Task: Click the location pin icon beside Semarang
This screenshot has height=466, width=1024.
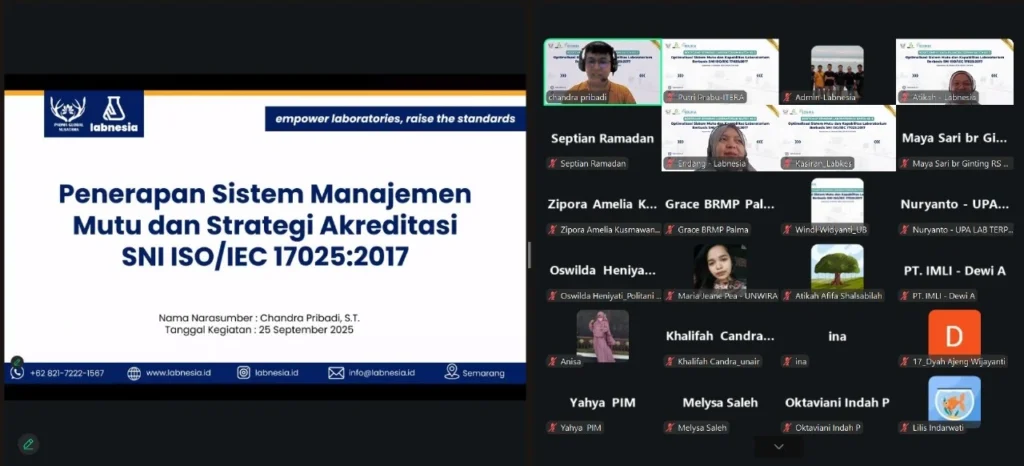Action: click(452, 372)
